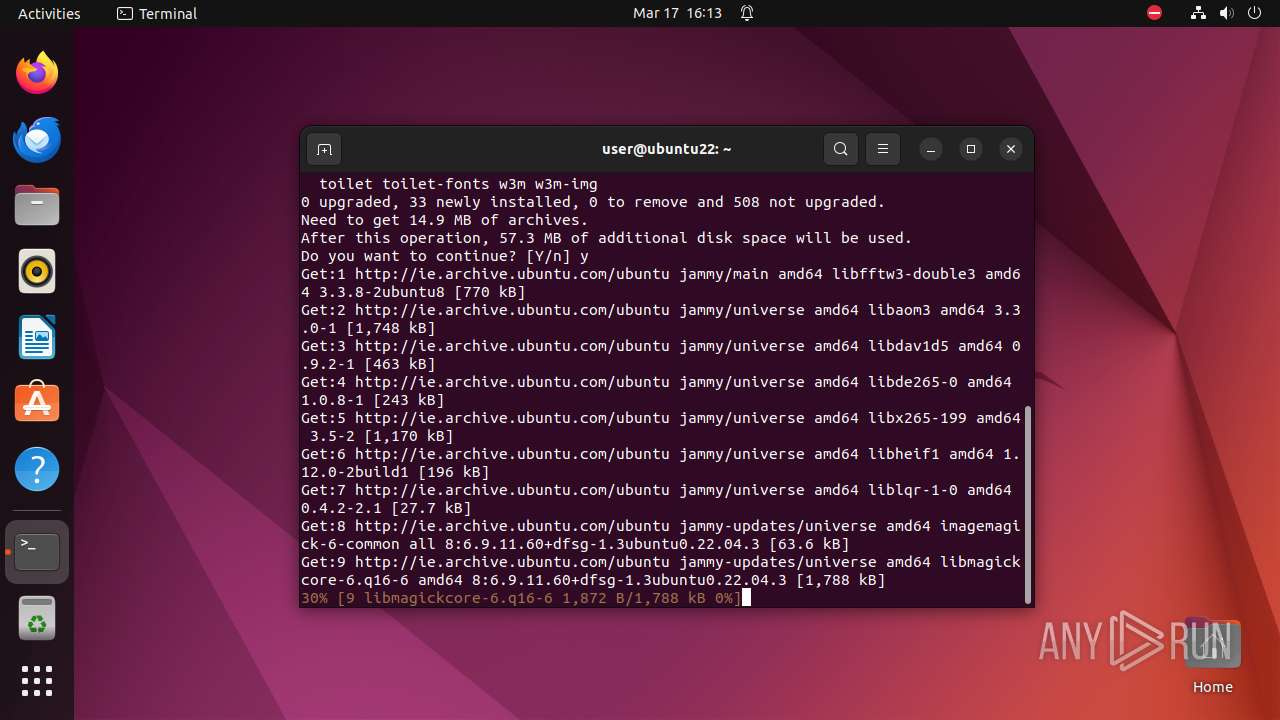Image resolution: width=1280 pixels, height=720 pixels.
Task: Click the Get:2 libaom3 line
Action: (x=661, y=319)
